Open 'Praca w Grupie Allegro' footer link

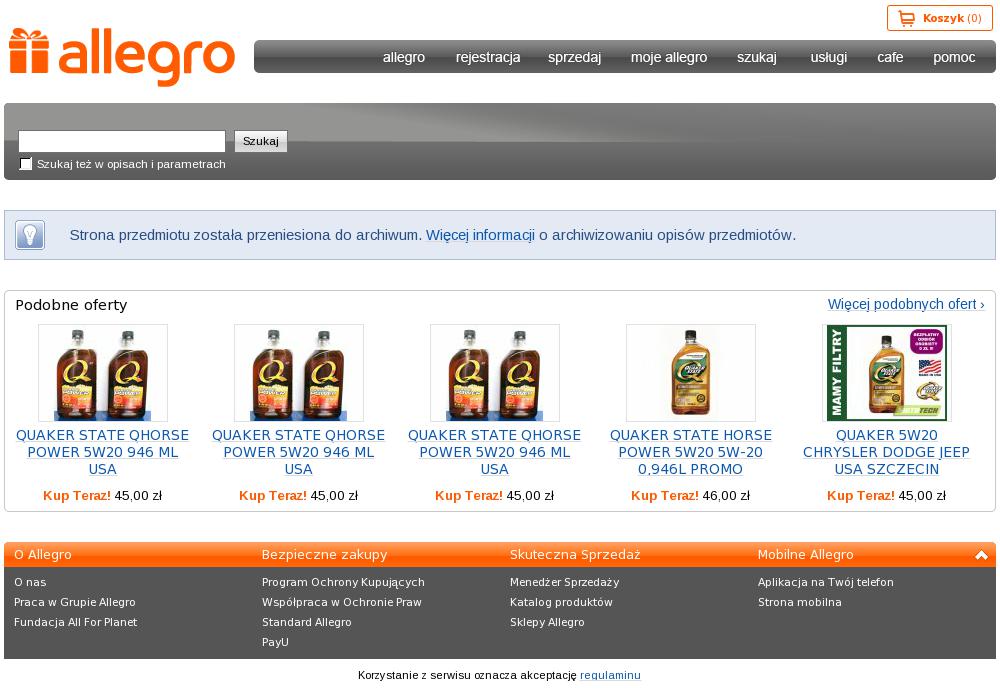75,602
